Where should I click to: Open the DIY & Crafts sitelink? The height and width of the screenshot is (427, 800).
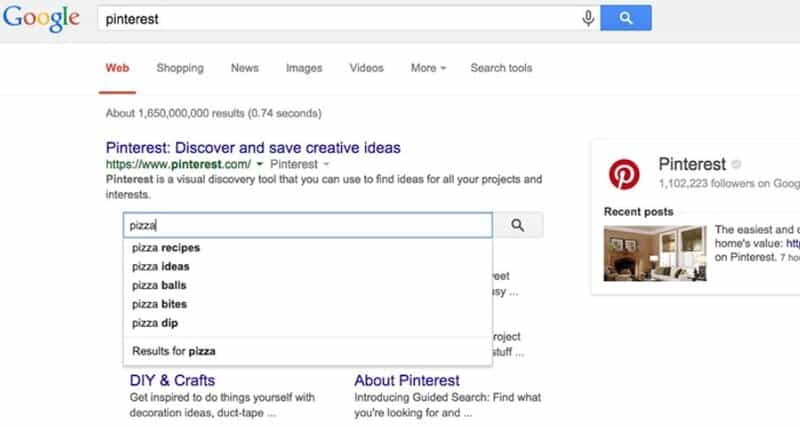172,380
